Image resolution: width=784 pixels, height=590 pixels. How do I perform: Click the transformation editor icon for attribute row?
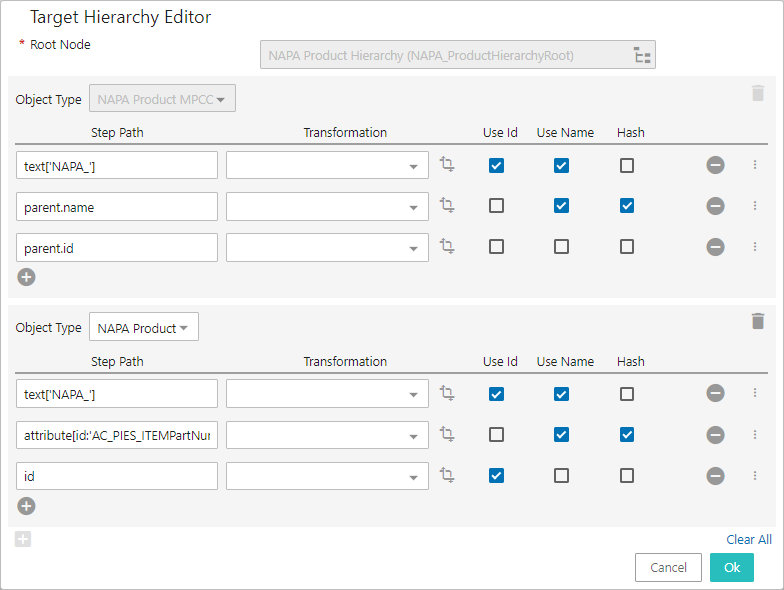[x=447, y=434]
